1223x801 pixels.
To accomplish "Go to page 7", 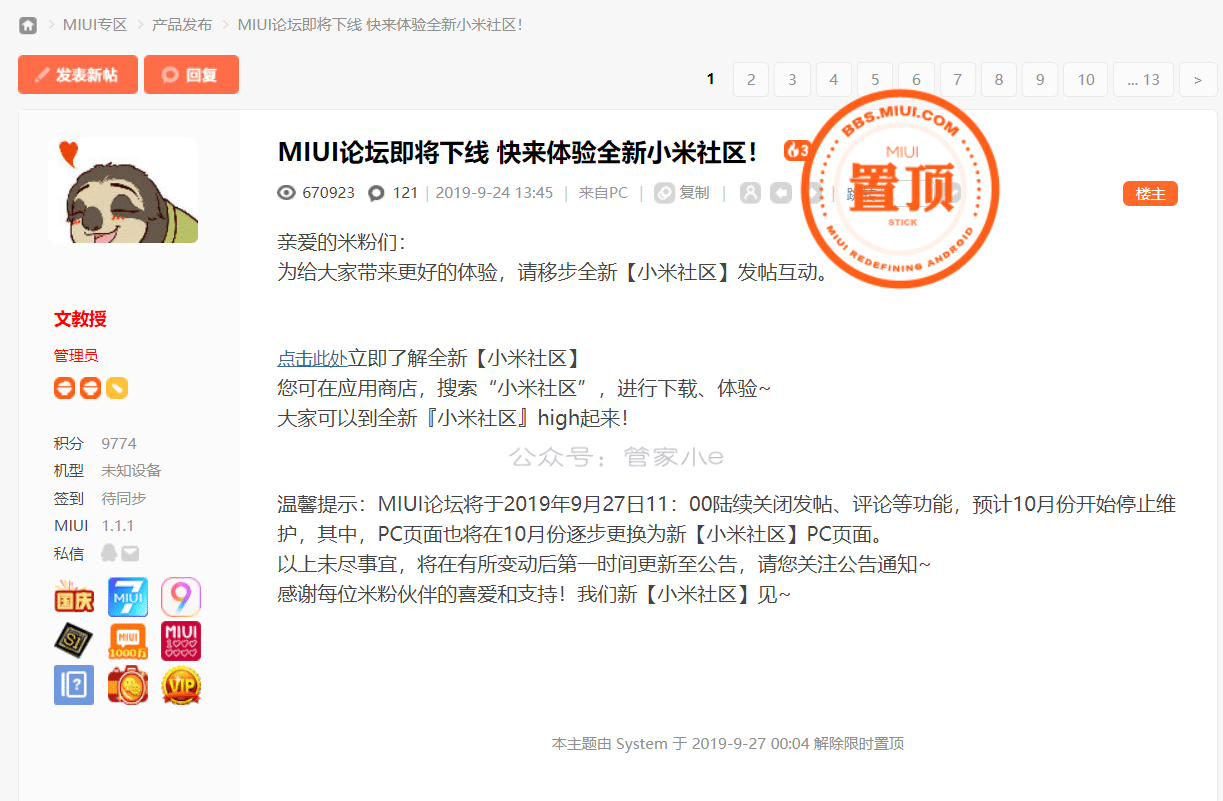I will pyautogui.click(x=957, y=79).
